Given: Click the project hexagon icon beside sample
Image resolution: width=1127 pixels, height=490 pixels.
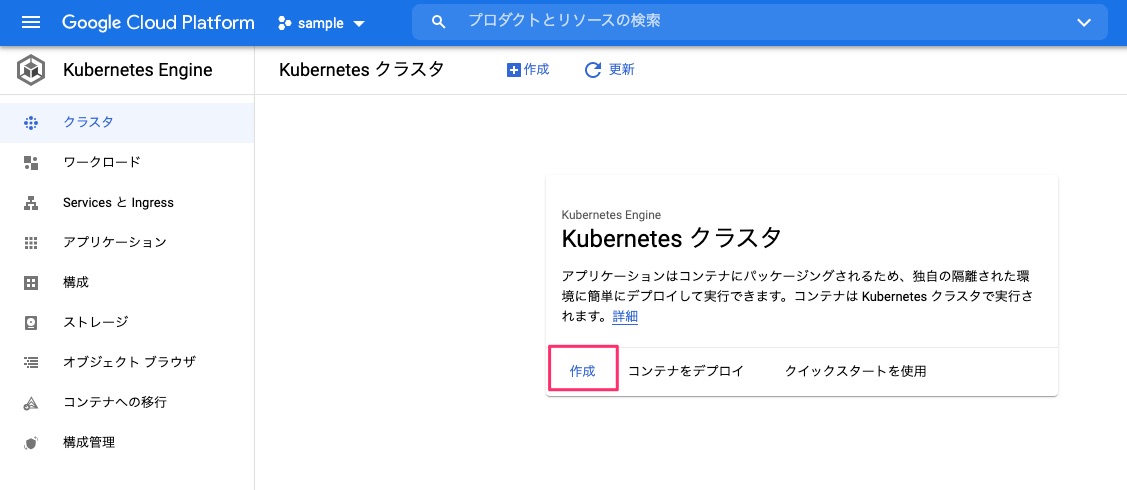Looking at the screenshot, I should coord(284,23).
